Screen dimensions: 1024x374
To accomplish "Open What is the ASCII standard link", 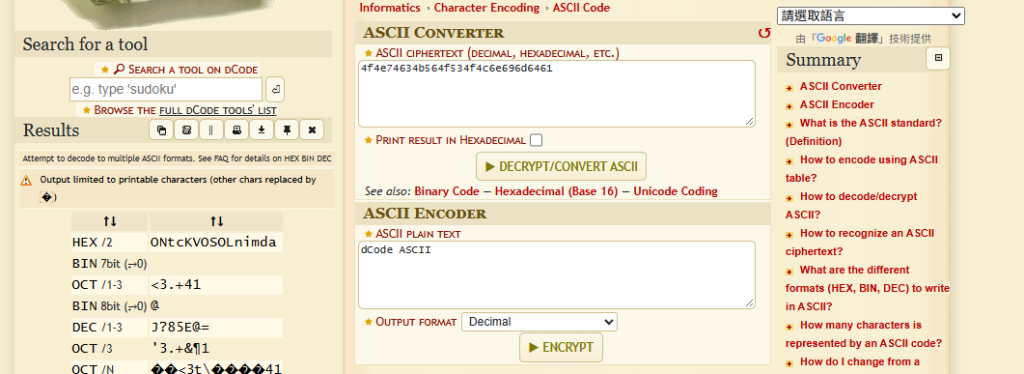I will [x=863, y=132].
